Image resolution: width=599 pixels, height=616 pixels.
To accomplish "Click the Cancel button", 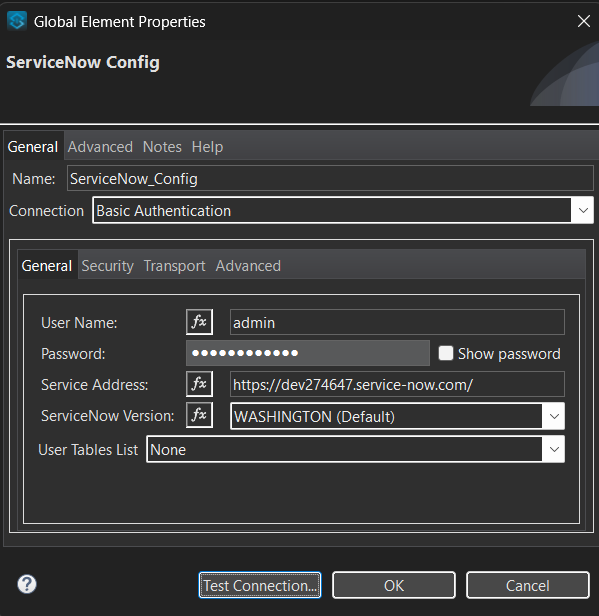I will (528, 585).
